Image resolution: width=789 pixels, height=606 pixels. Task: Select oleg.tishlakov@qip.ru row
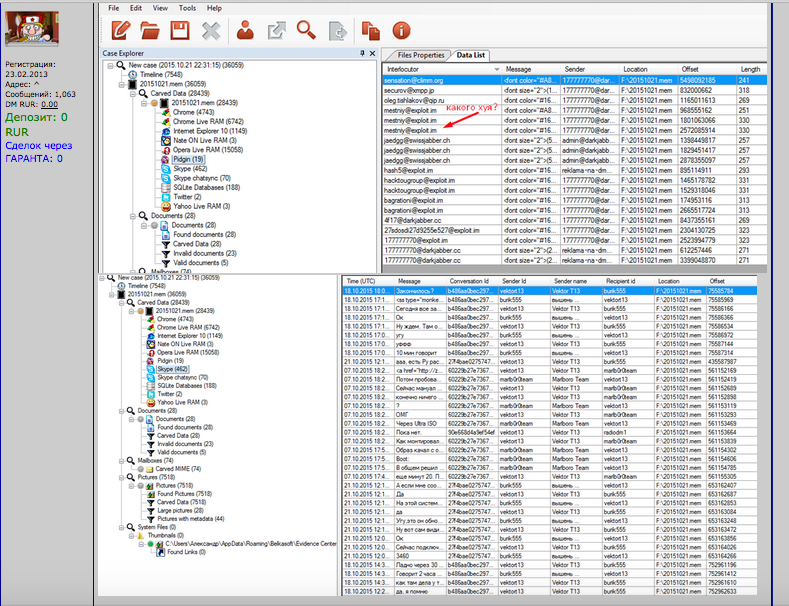click(x=575, y=101)
